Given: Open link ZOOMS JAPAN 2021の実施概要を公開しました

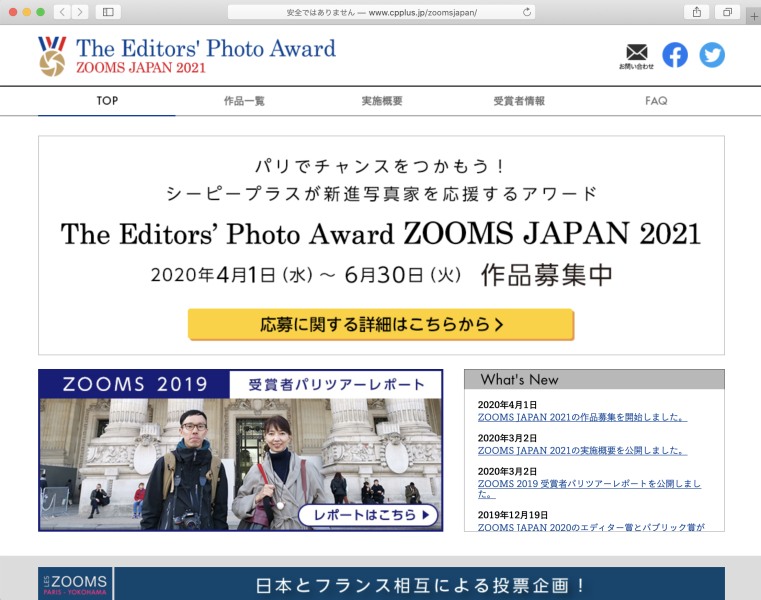Looking at the screenshot, I should coord(582,450).
